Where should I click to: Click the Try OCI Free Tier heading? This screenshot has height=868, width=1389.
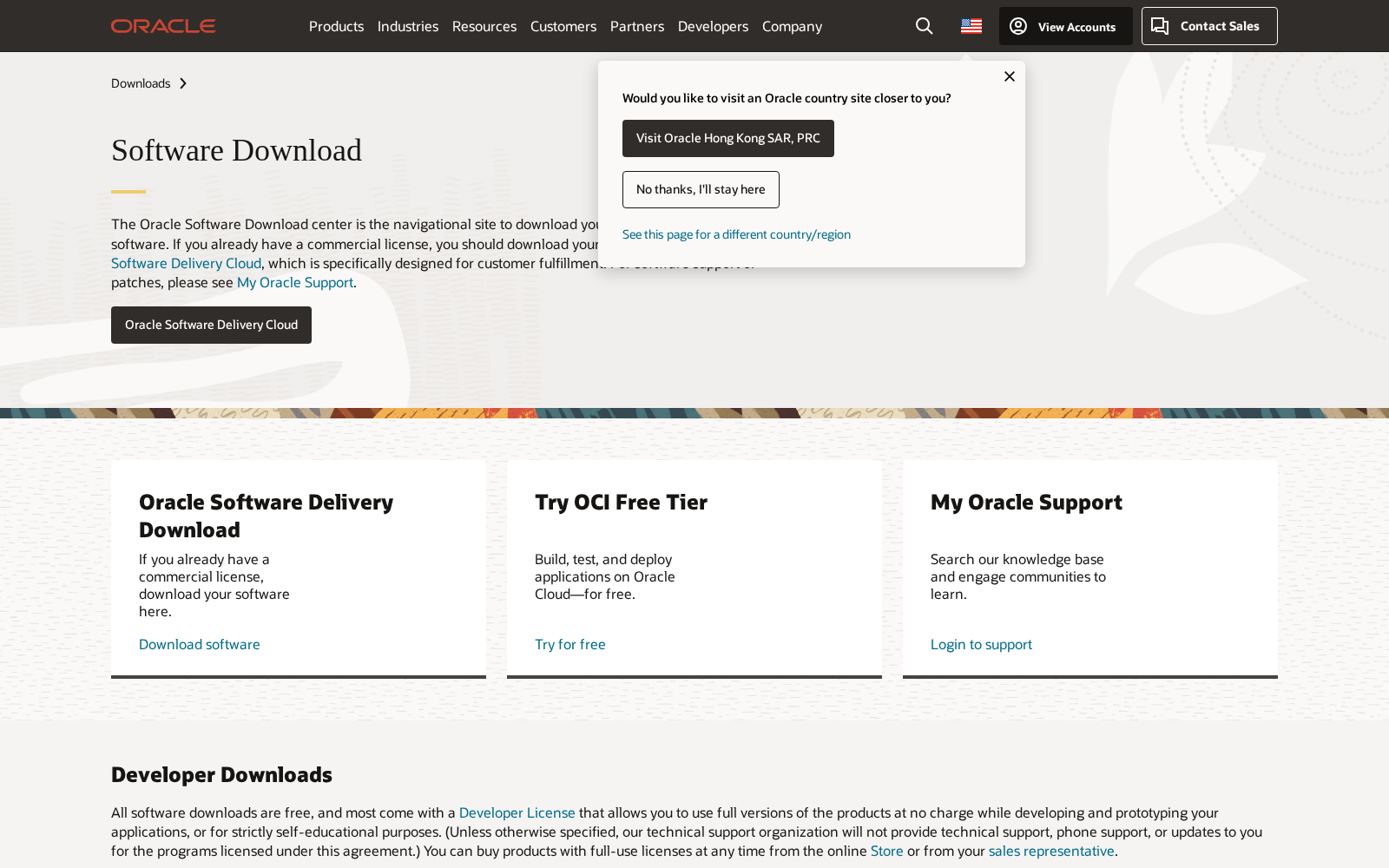621,502
